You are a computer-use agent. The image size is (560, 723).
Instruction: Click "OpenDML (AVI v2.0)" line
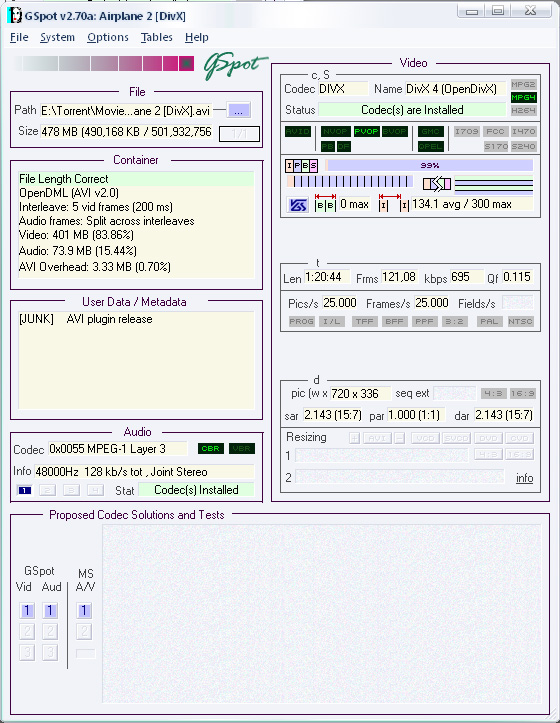point(69,193)
